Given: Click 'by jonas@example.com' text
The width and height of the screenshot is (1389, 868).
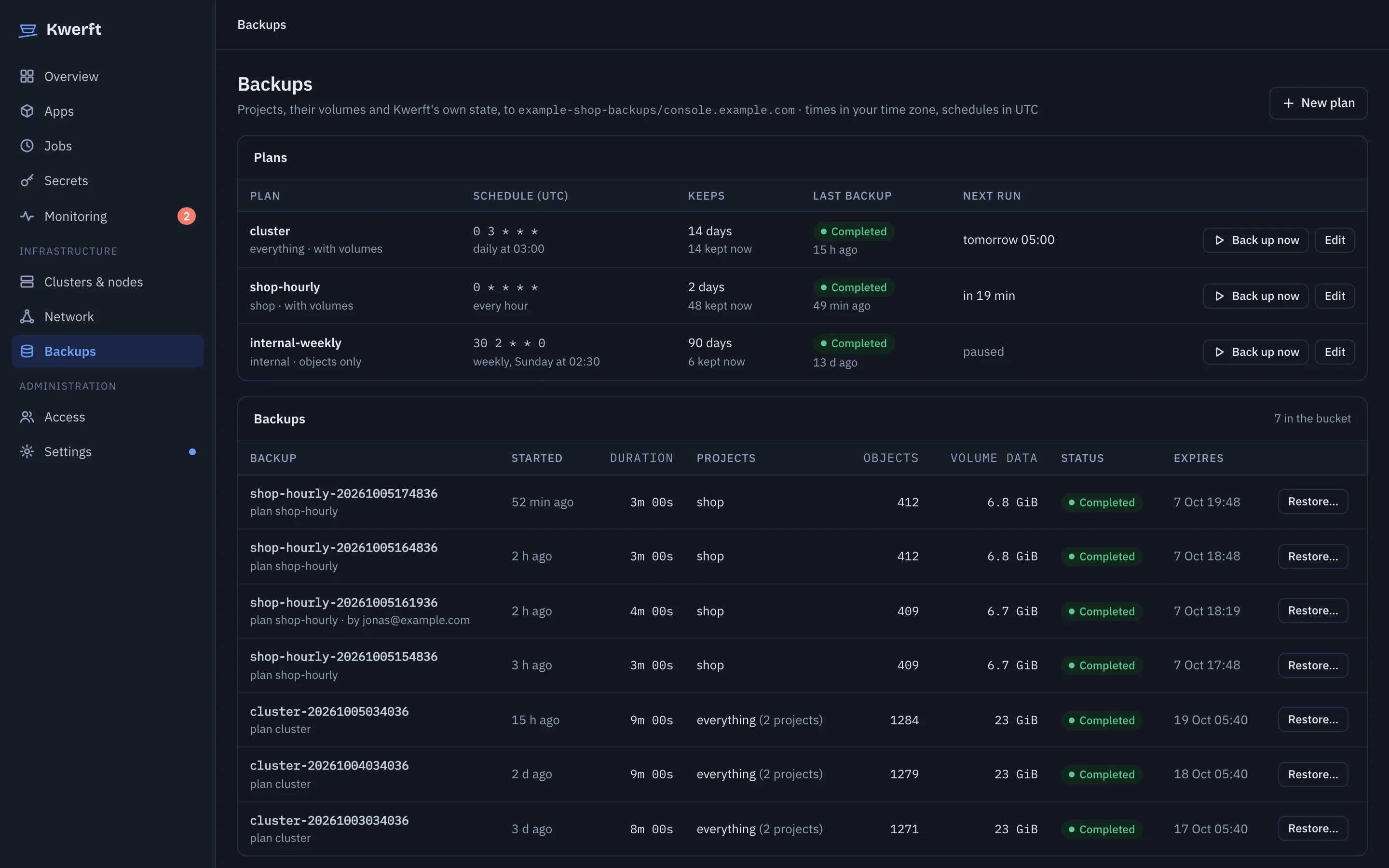Looking at the screenshot, I should [x=408, y=620].
